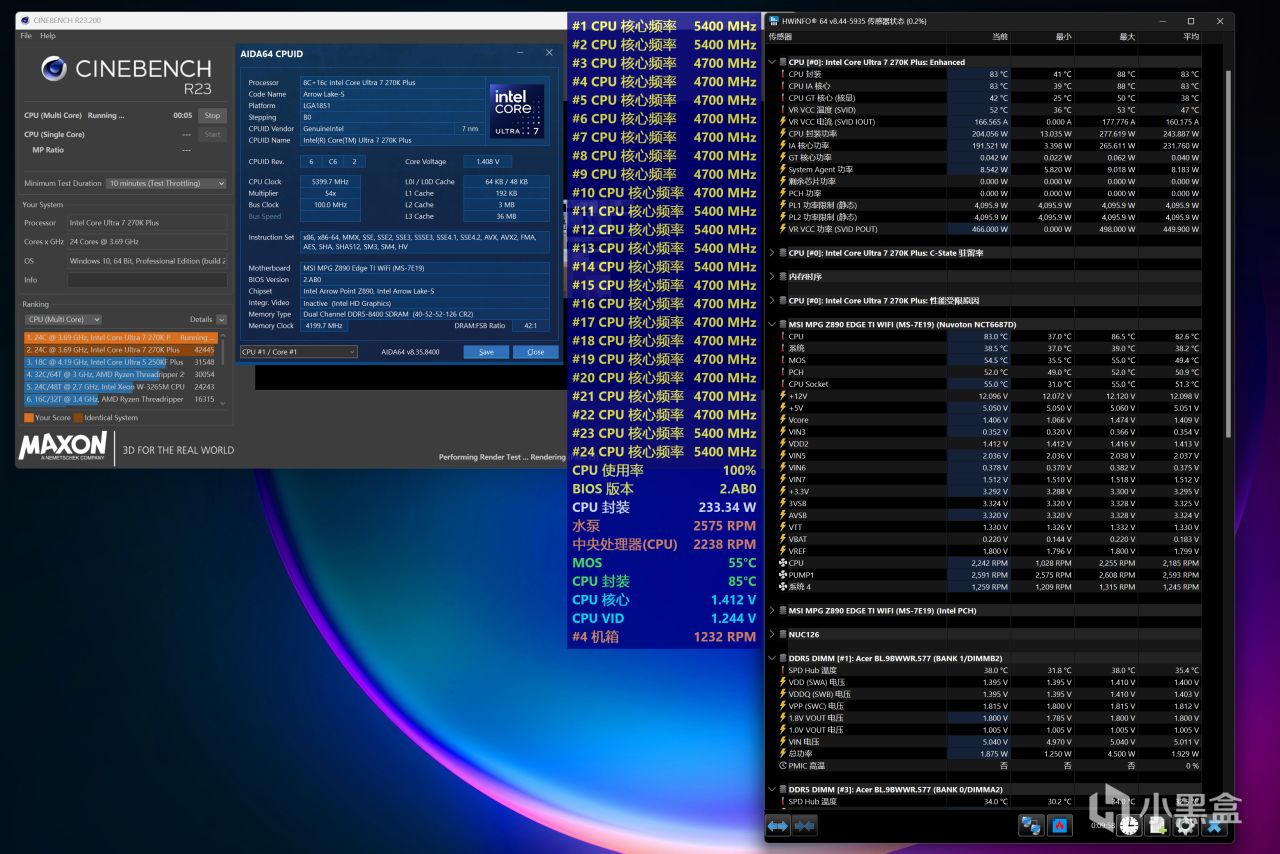Click the collapse sensor columns arrows icon in HWiNFO
Viewport: 1280px width, 854px height.
click(x=804, y=826)
